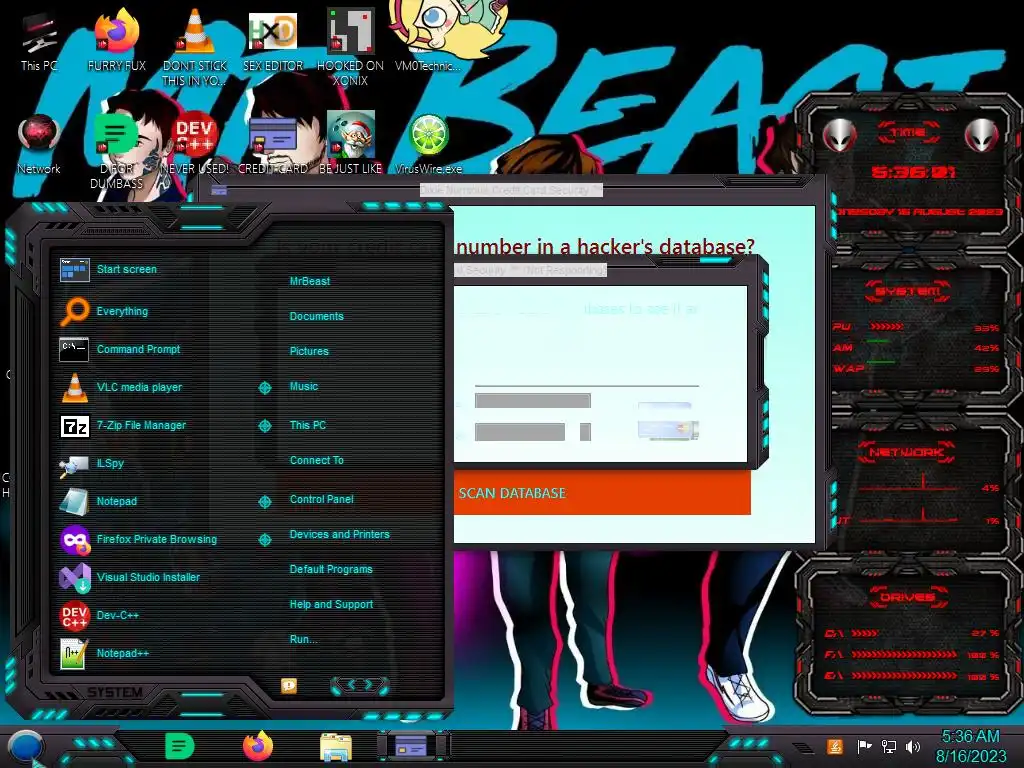Open File Explorer from the taskbar
1024x768 pixels.
[336, 747]
